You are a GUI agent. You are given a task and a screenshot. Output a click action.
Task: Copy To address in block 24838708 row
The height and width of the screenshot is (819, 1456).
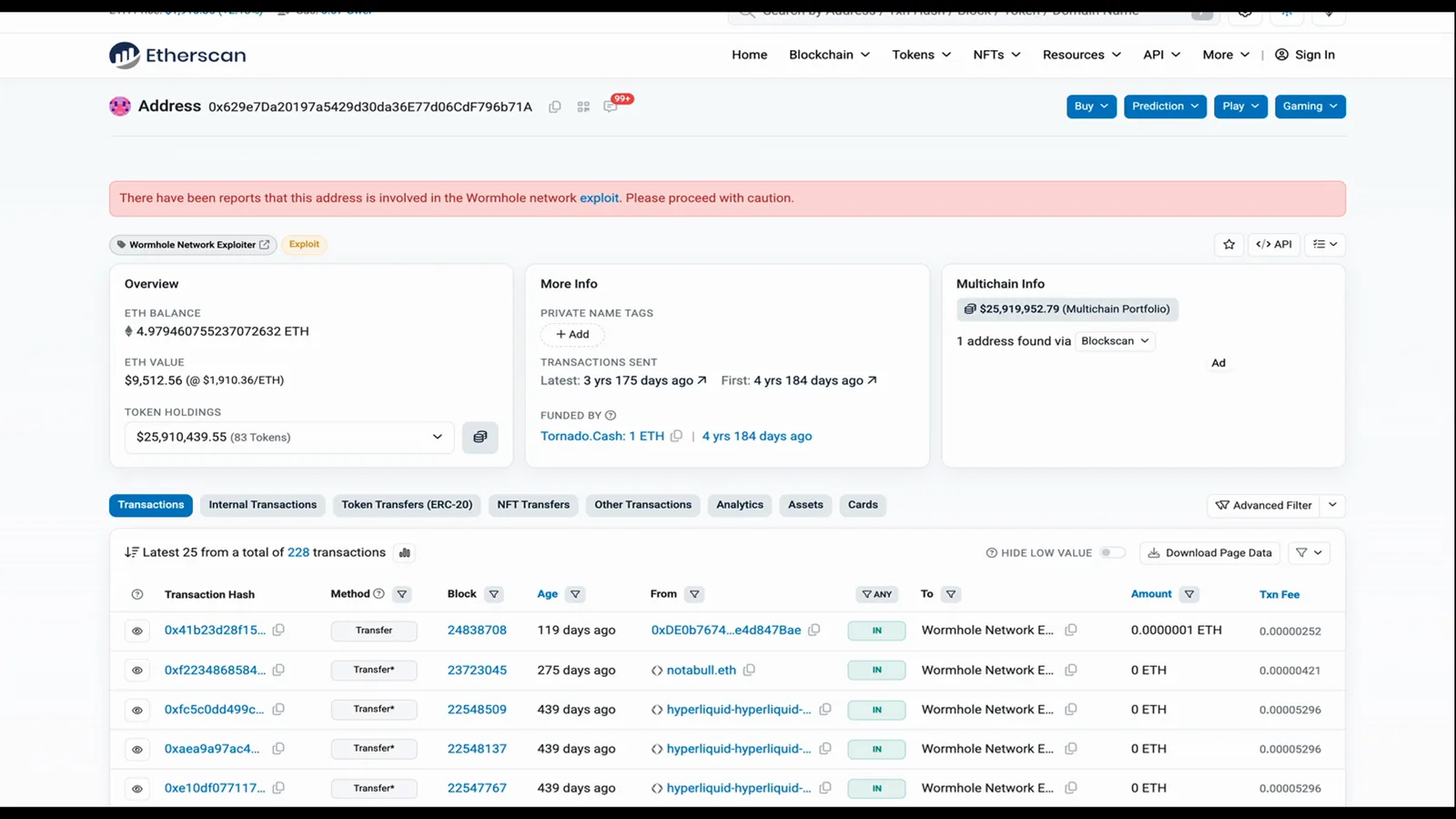tap(1071, 630)
